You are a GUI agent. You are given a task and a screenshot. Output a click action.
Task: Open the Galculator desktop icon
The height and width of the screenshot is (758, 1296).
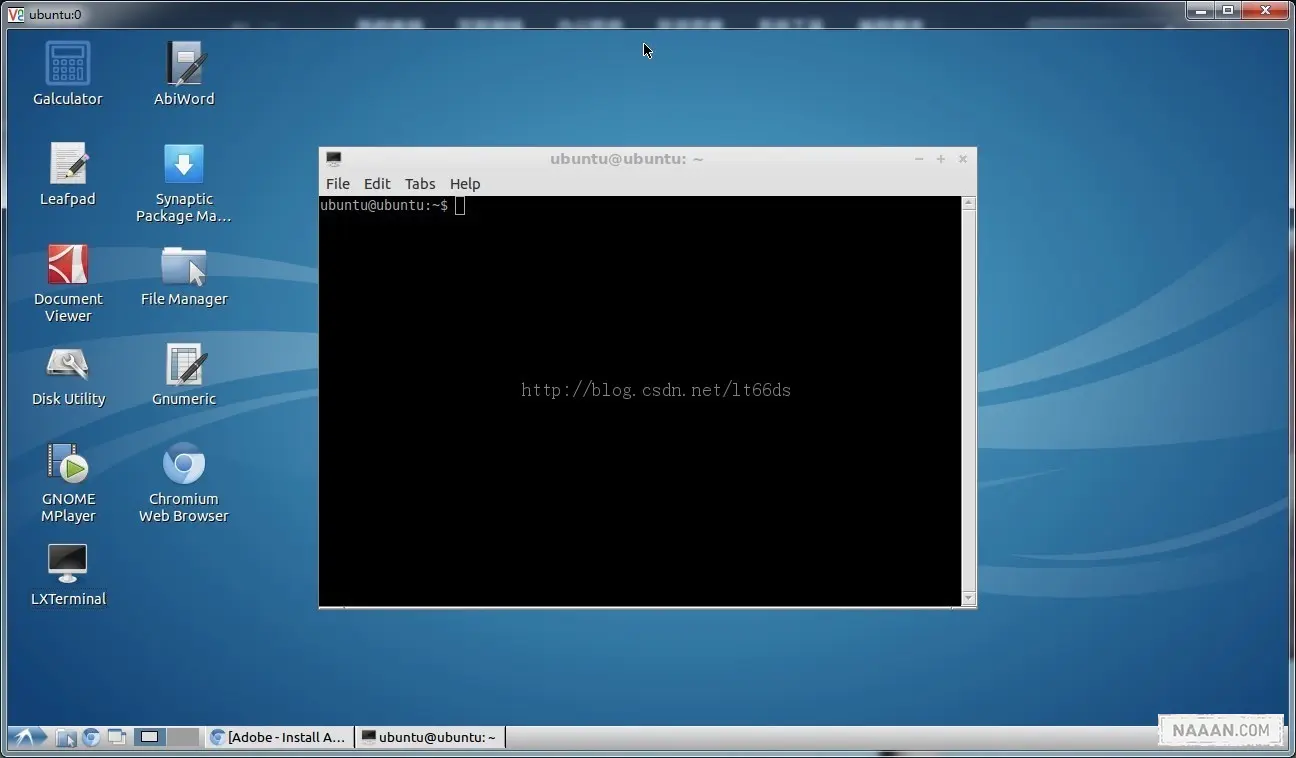click(68, 64)
